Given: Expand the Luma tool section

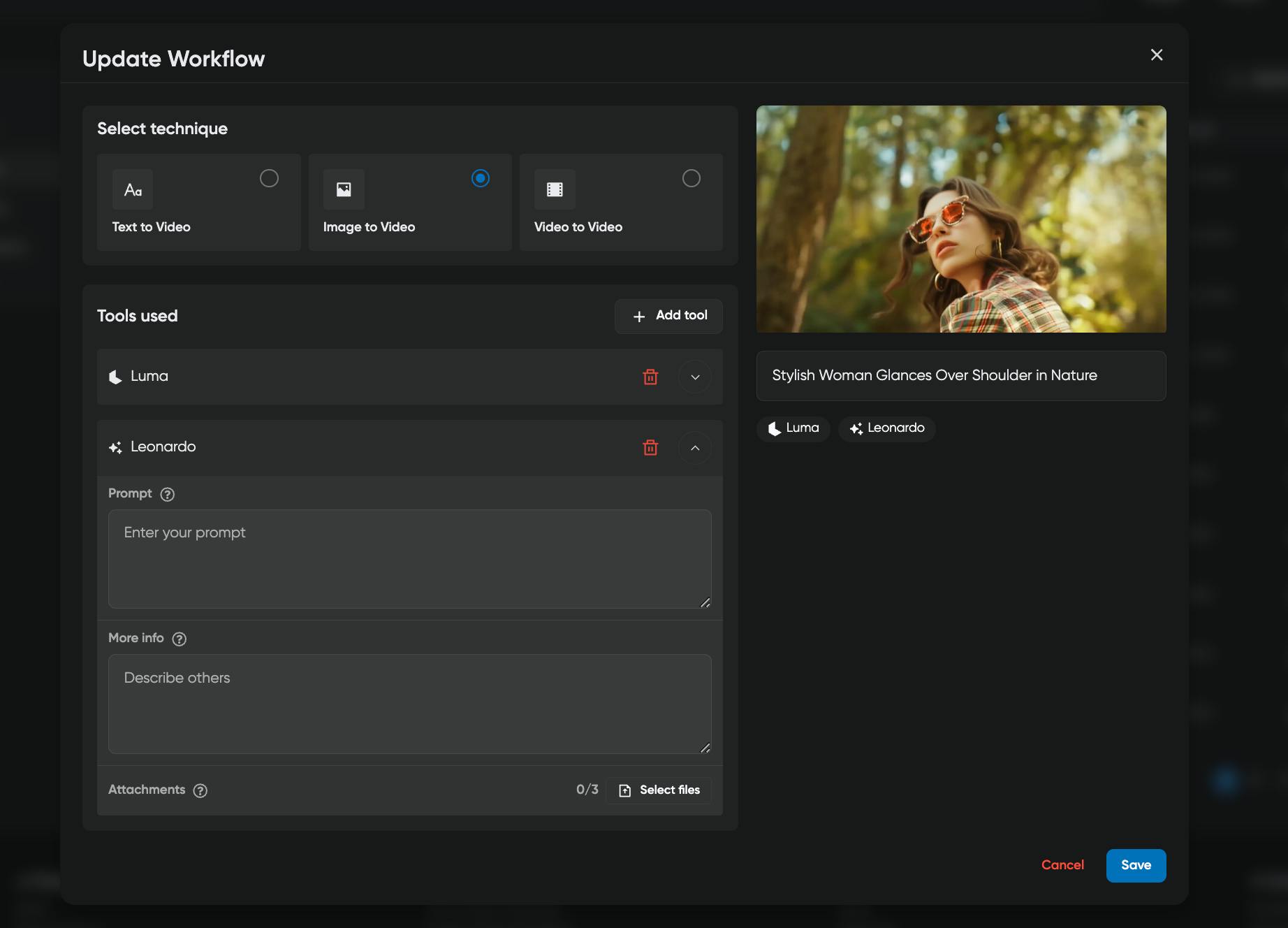Looking at the screenshot, I should pyautogui.click(x=695, y=377).
